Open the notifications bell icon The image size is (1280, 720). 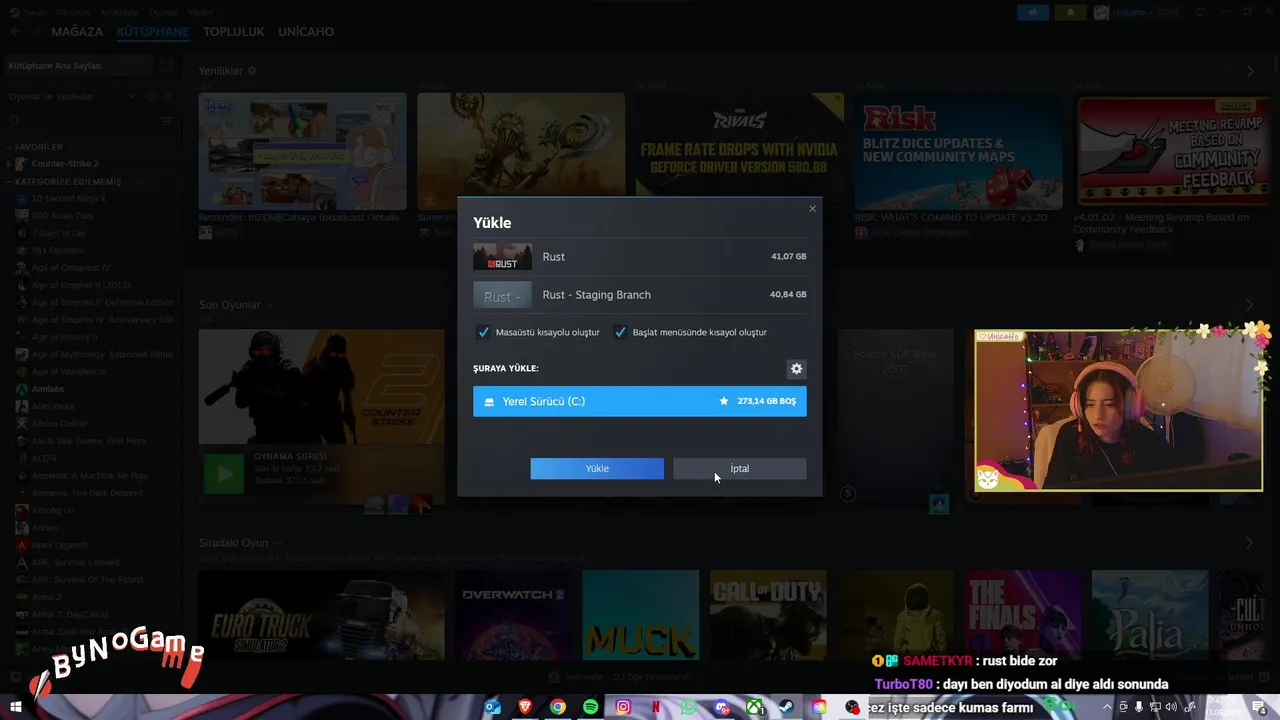coord(1070,12)
